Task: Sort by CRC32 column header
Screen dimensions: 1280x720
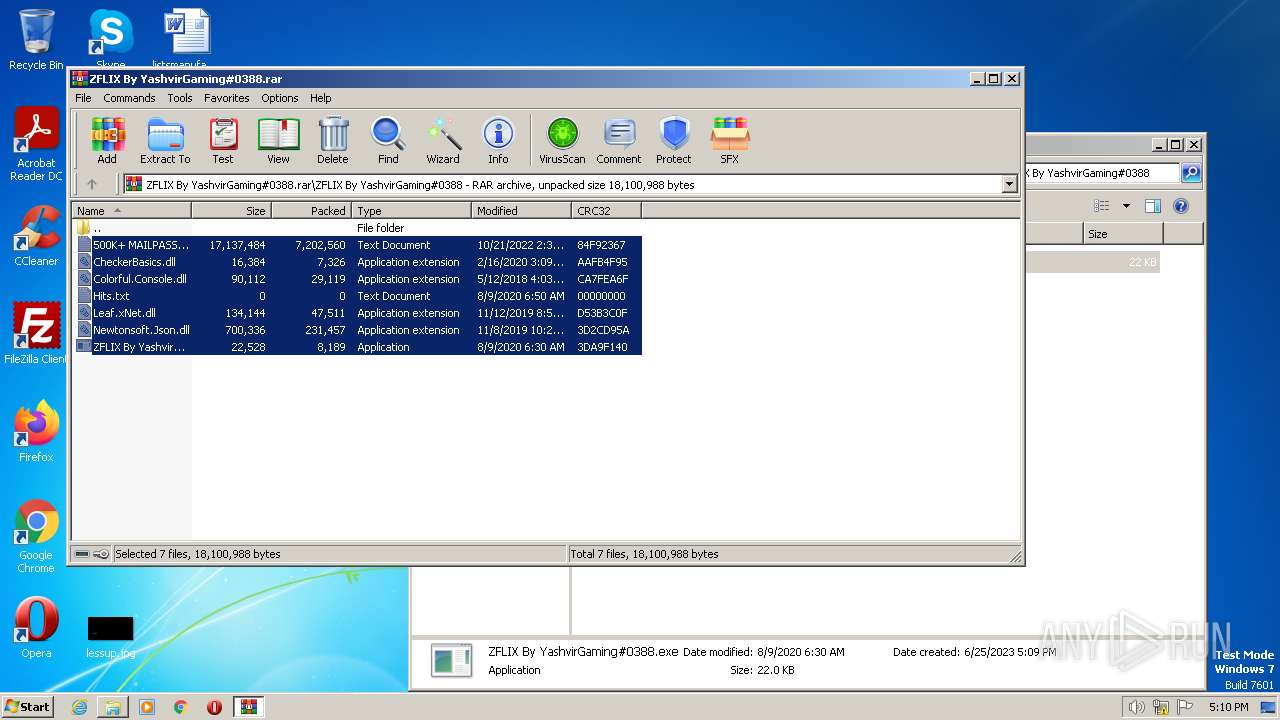Action: [606, 211]
